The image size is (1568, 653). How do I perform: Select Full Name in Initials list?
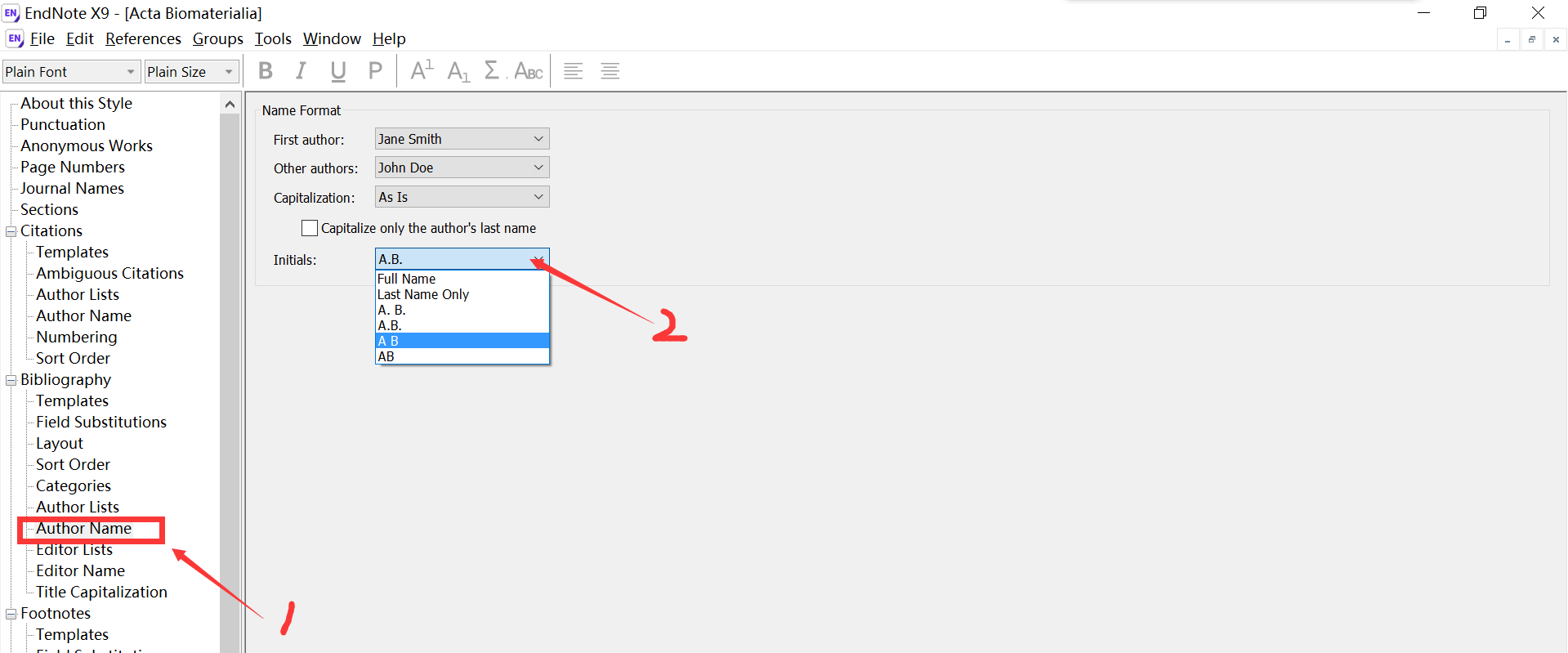[x=462, y=279]
